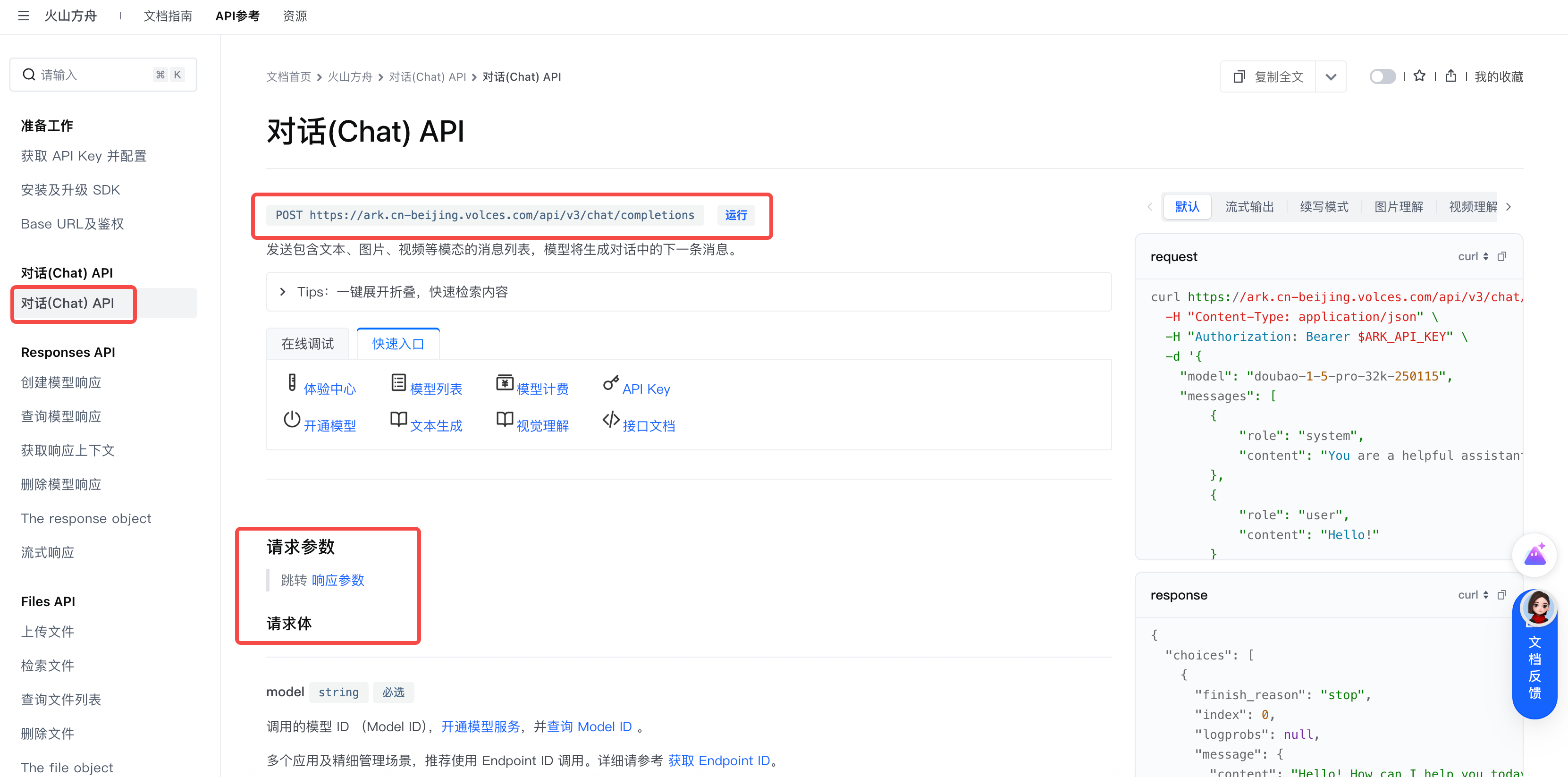This screenshot has width=1568, height=777.
Task: Open the hamburger navigation menu
Action: point(24,16)
